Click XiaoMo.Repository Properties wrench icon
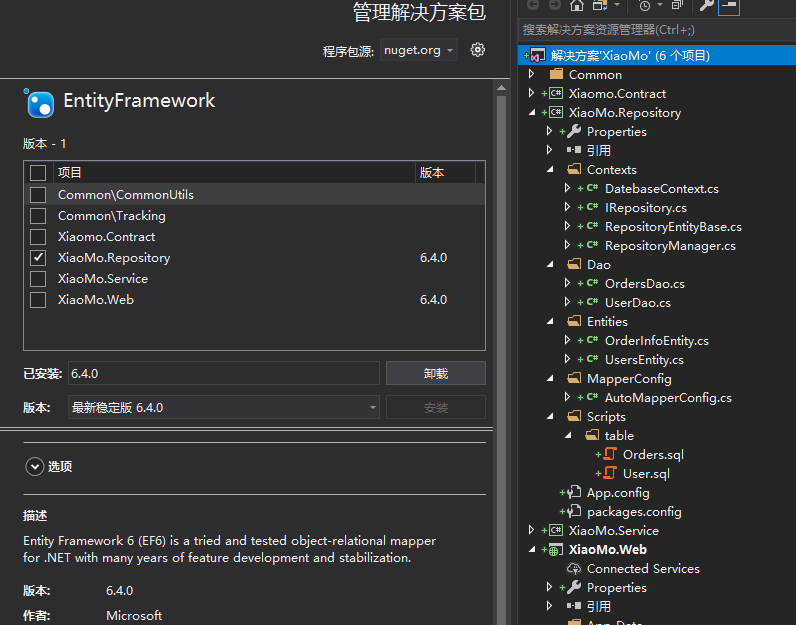The height and width of the screenshot is (625, 796). click(x=574, y=131)
